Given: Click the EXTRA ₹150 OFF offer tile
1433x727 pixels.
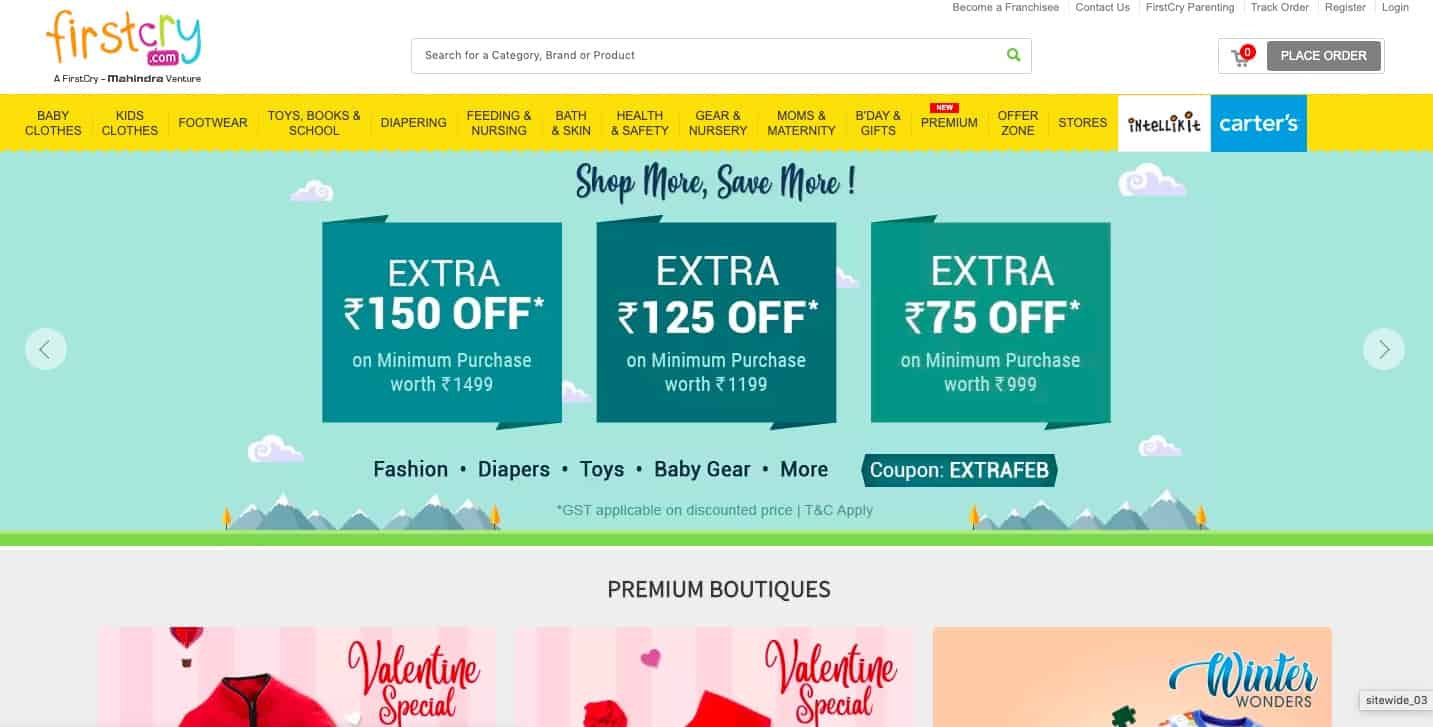Looking at the screenshot, I should click(x=442, y=322).
